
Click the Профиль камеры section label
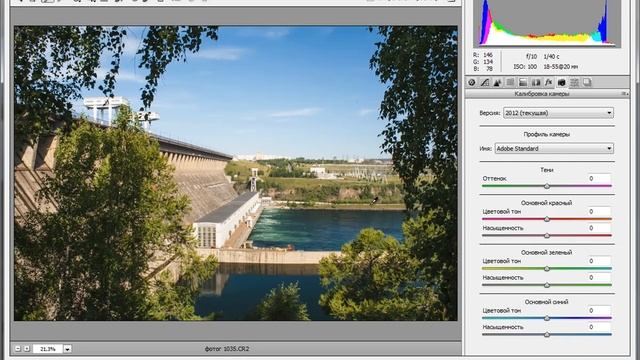547,134
